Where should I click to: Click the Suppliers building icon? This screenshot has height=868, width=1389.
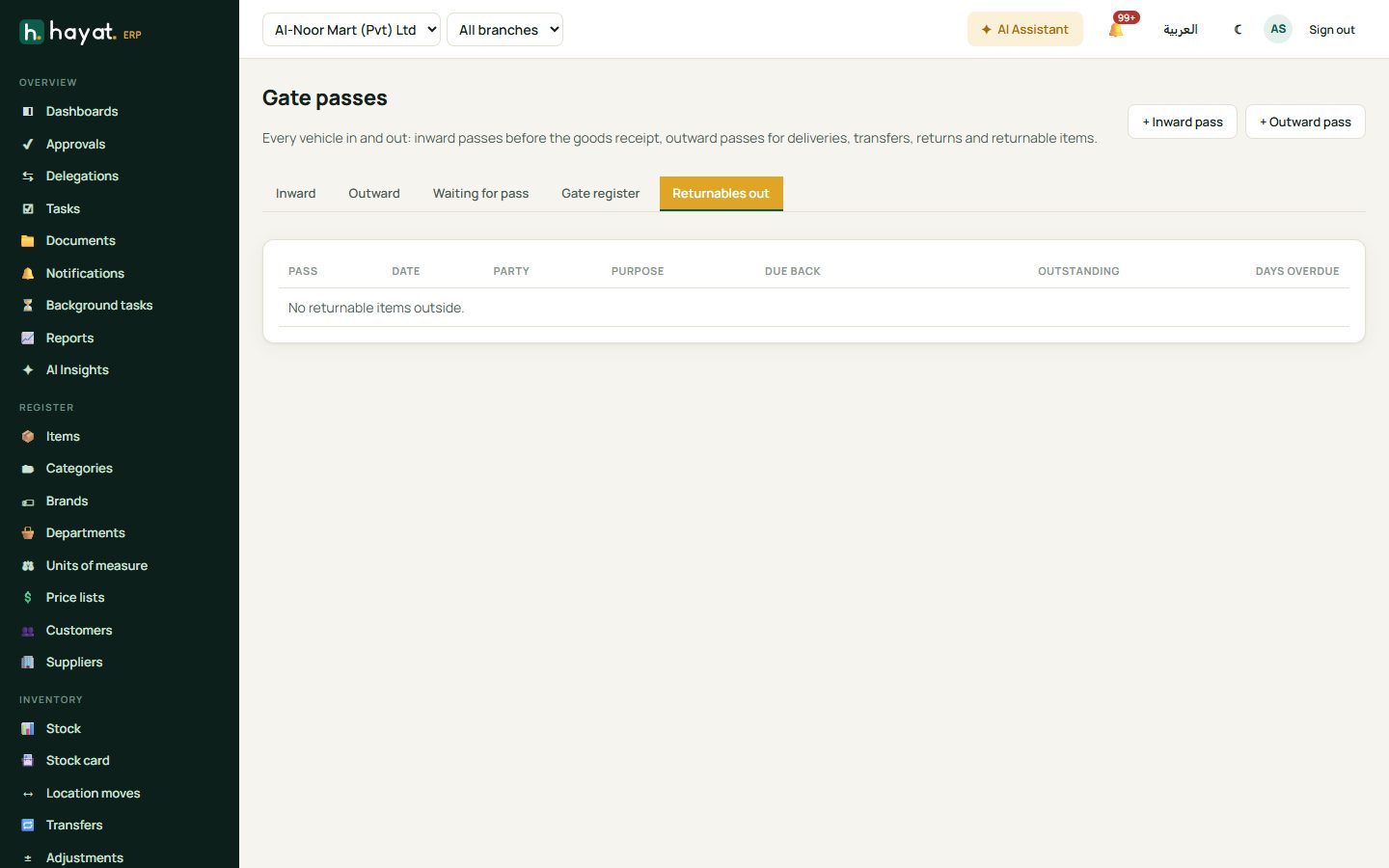click(x=28, y=663)
